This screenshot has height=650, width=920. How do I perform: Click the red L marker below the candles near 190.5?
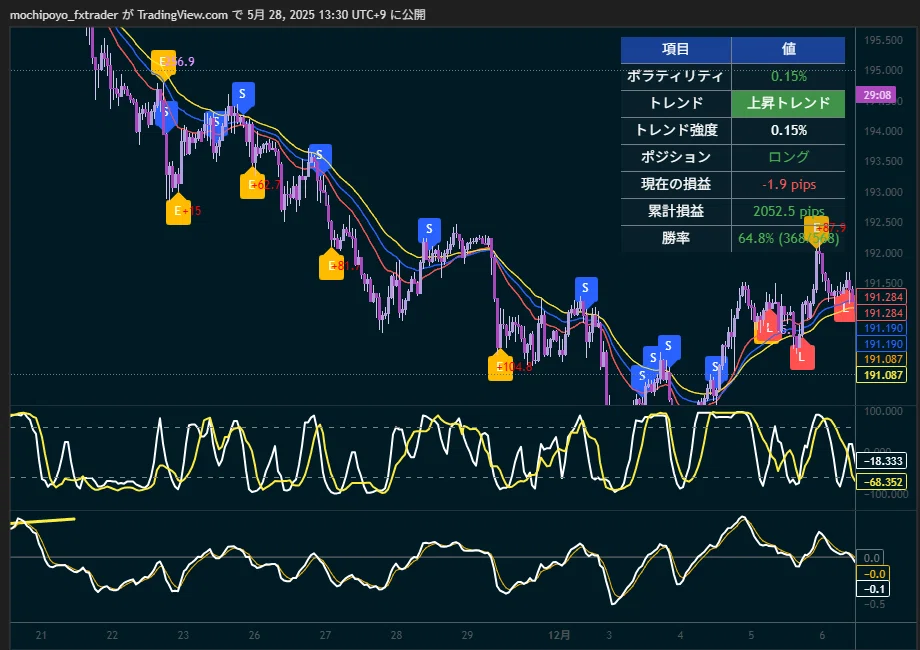(802, 356)
